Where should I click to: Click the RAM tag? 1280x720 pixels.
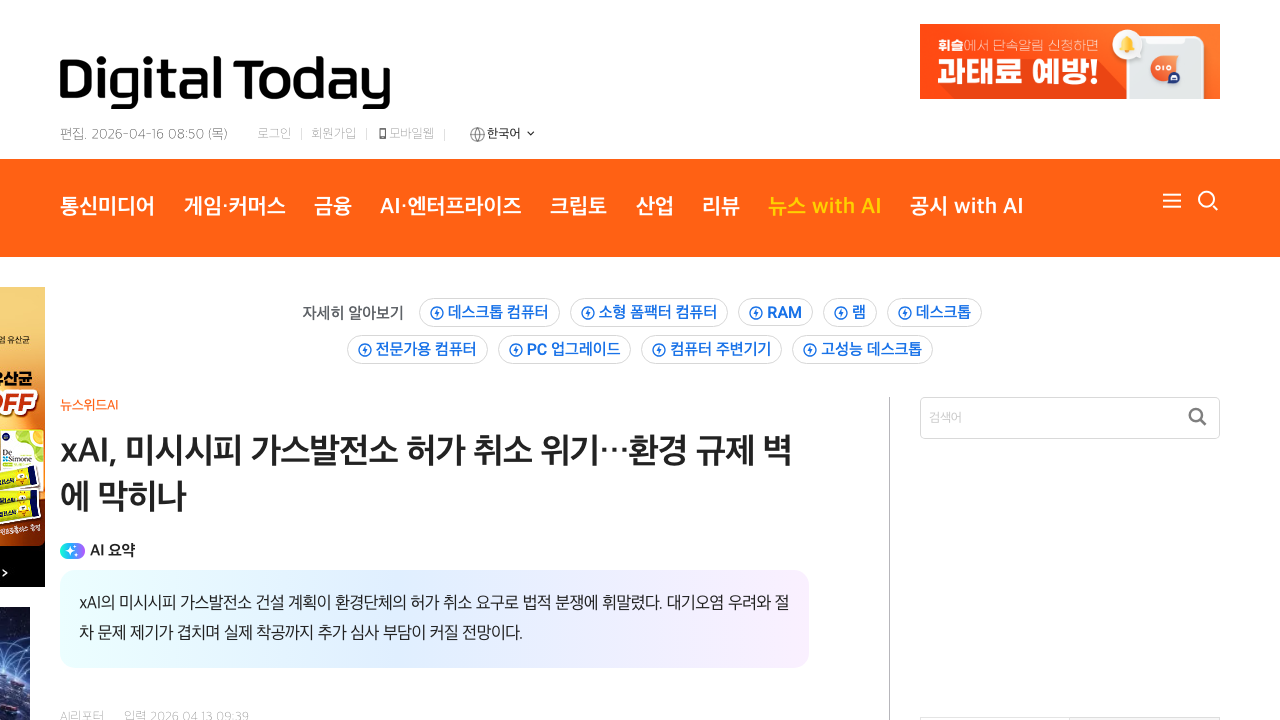point(775,312)
